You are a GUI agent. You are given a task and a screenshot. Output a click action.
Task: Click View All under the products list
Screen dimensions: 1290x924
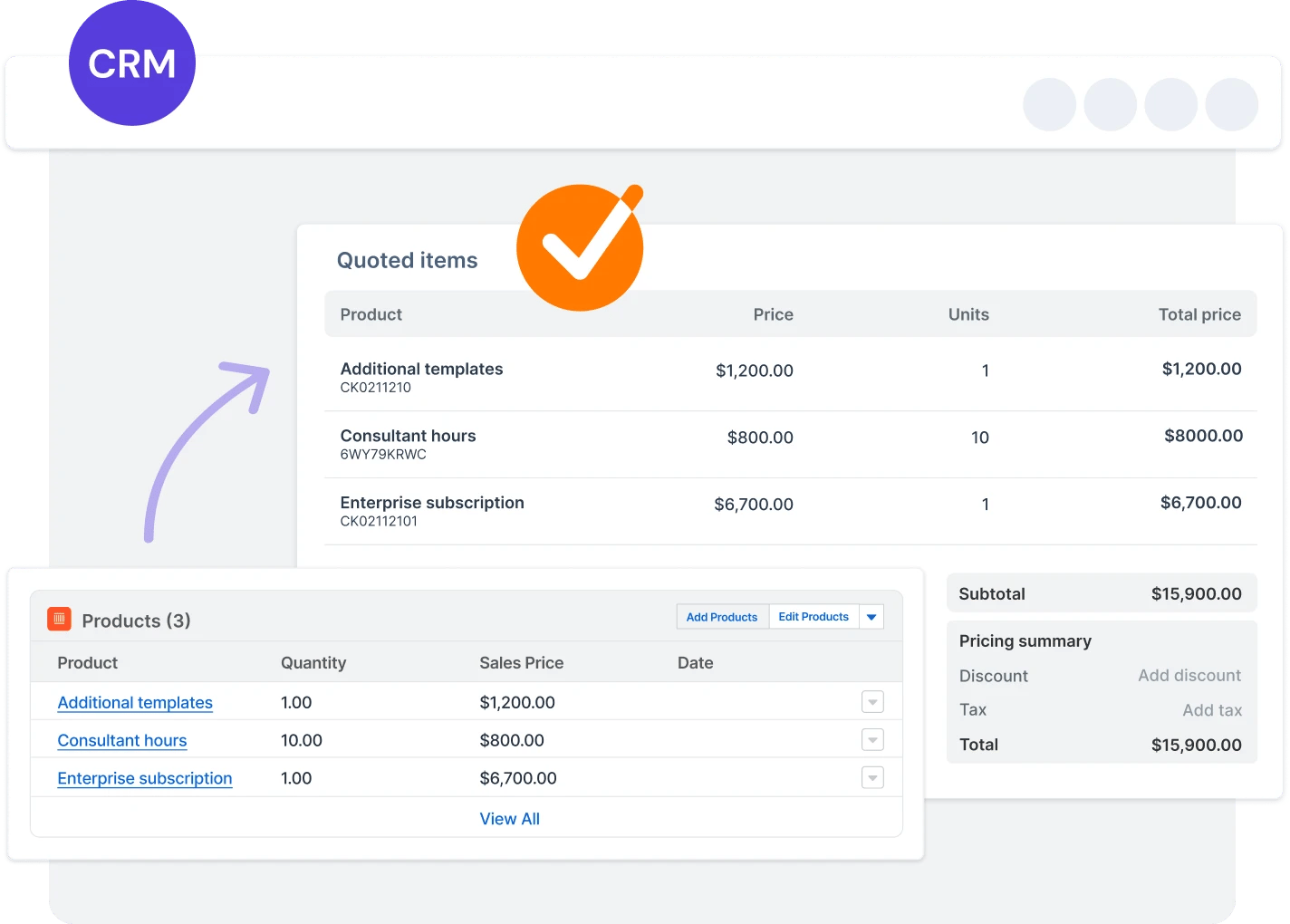510,819
